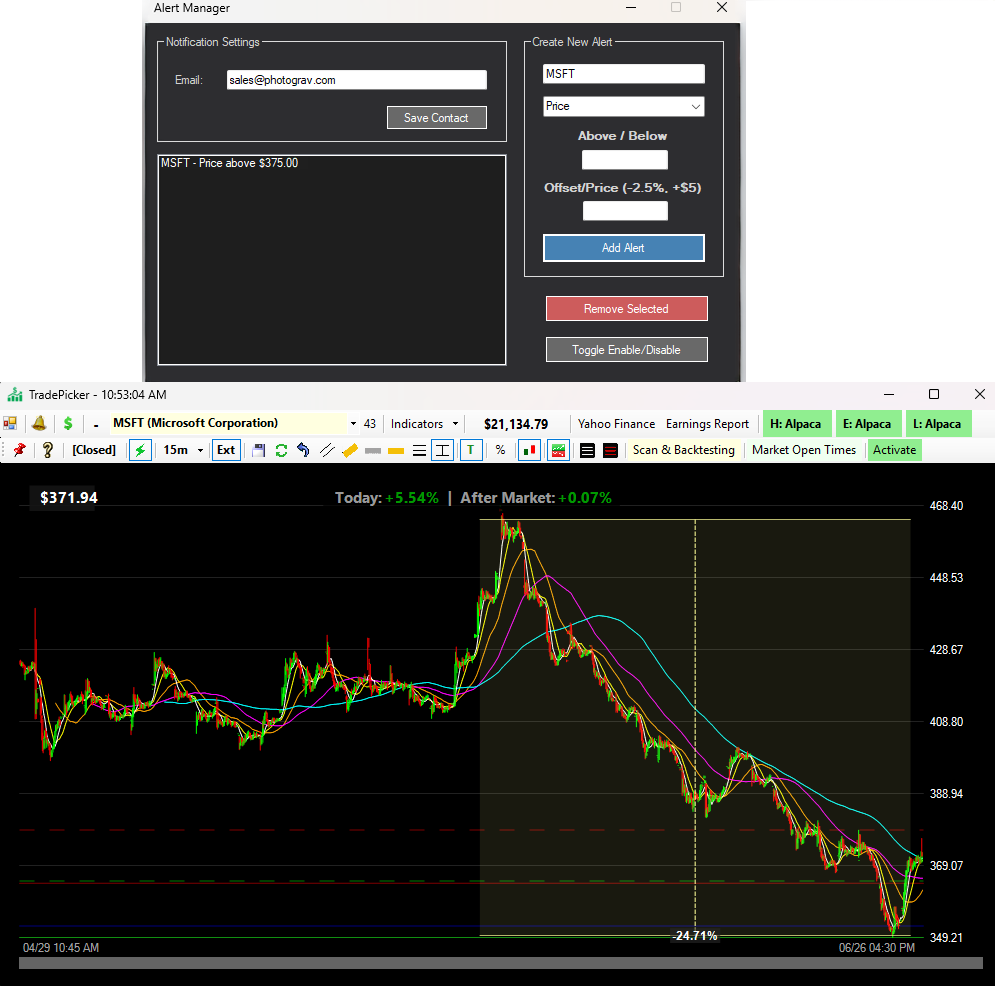
Task: Toggle the I-beam range measure tool
Action: (442, 450)
